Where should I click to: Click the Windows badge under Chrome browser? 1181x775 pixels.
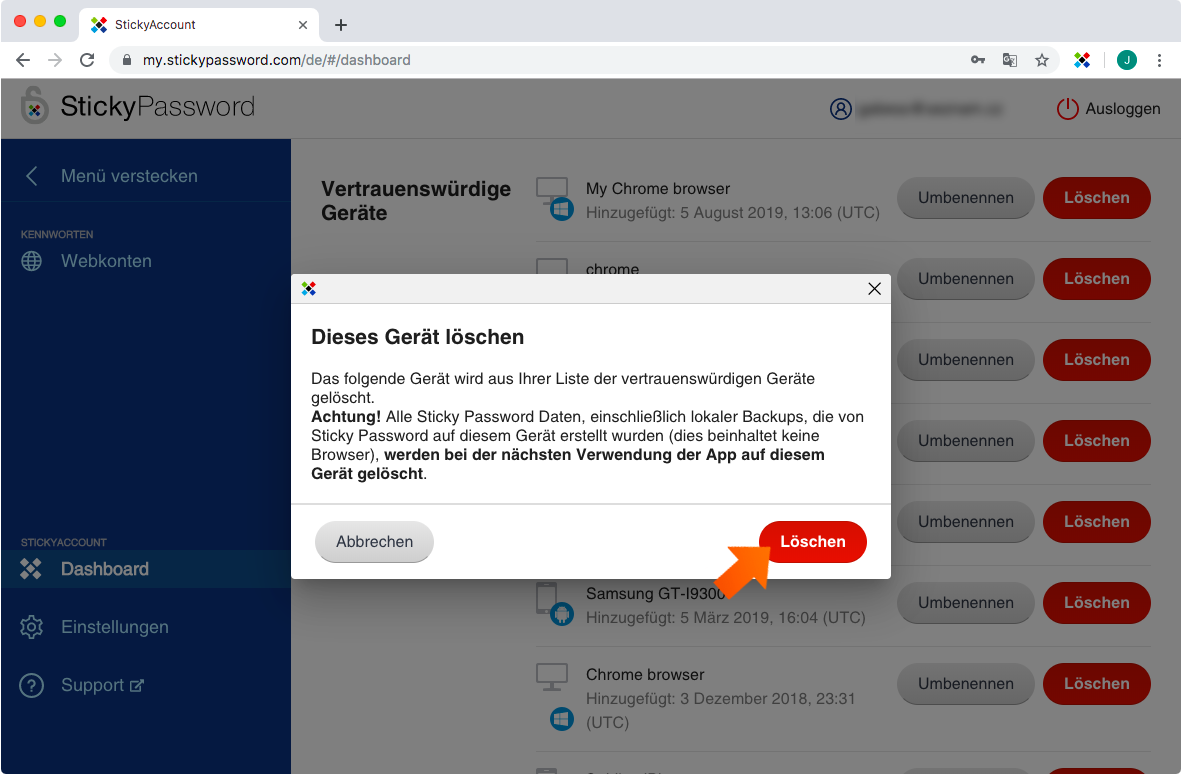click(562, 719)
